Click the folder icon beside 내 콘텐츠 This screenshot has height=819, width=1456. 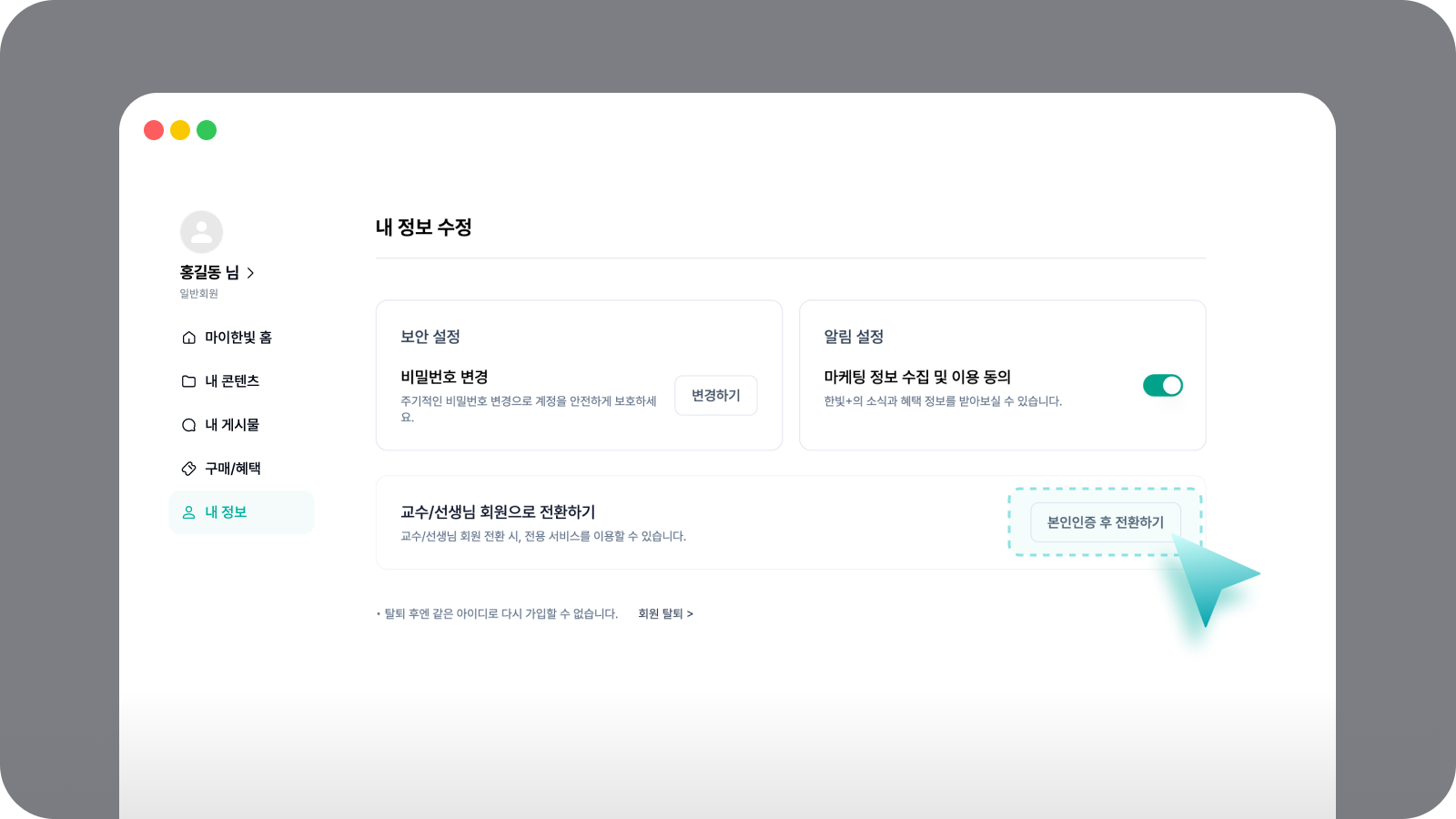[188, 381]
